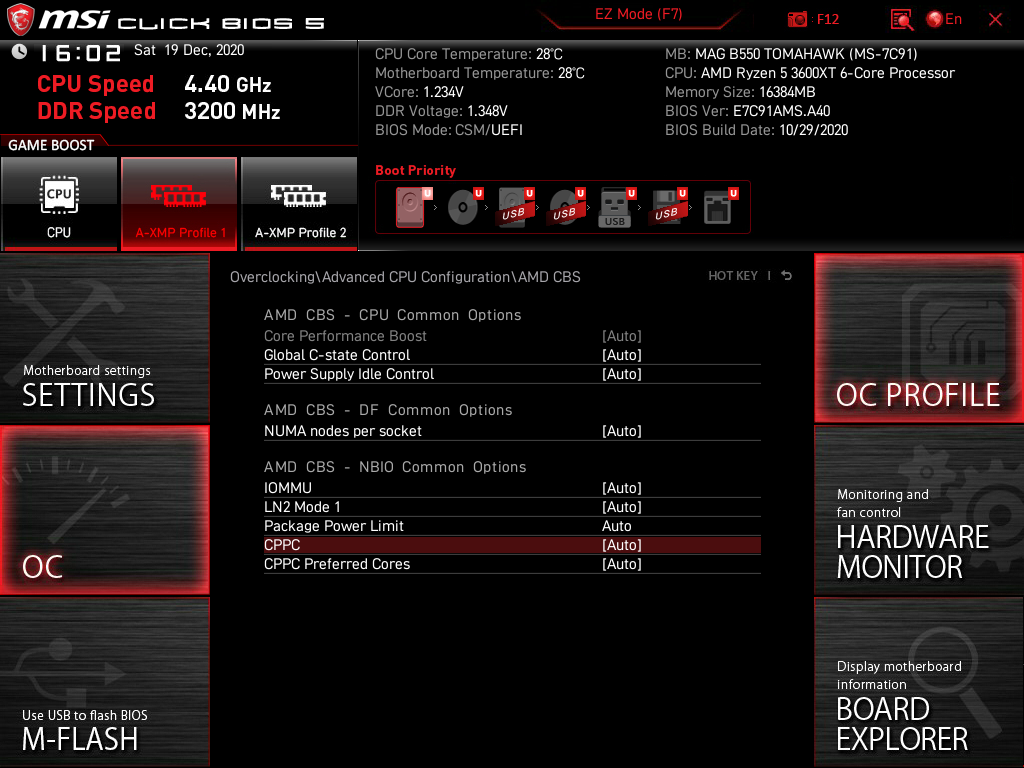Enable A-XMP Profile 2
The image size is (1024, 768).
tap(300, 203)
